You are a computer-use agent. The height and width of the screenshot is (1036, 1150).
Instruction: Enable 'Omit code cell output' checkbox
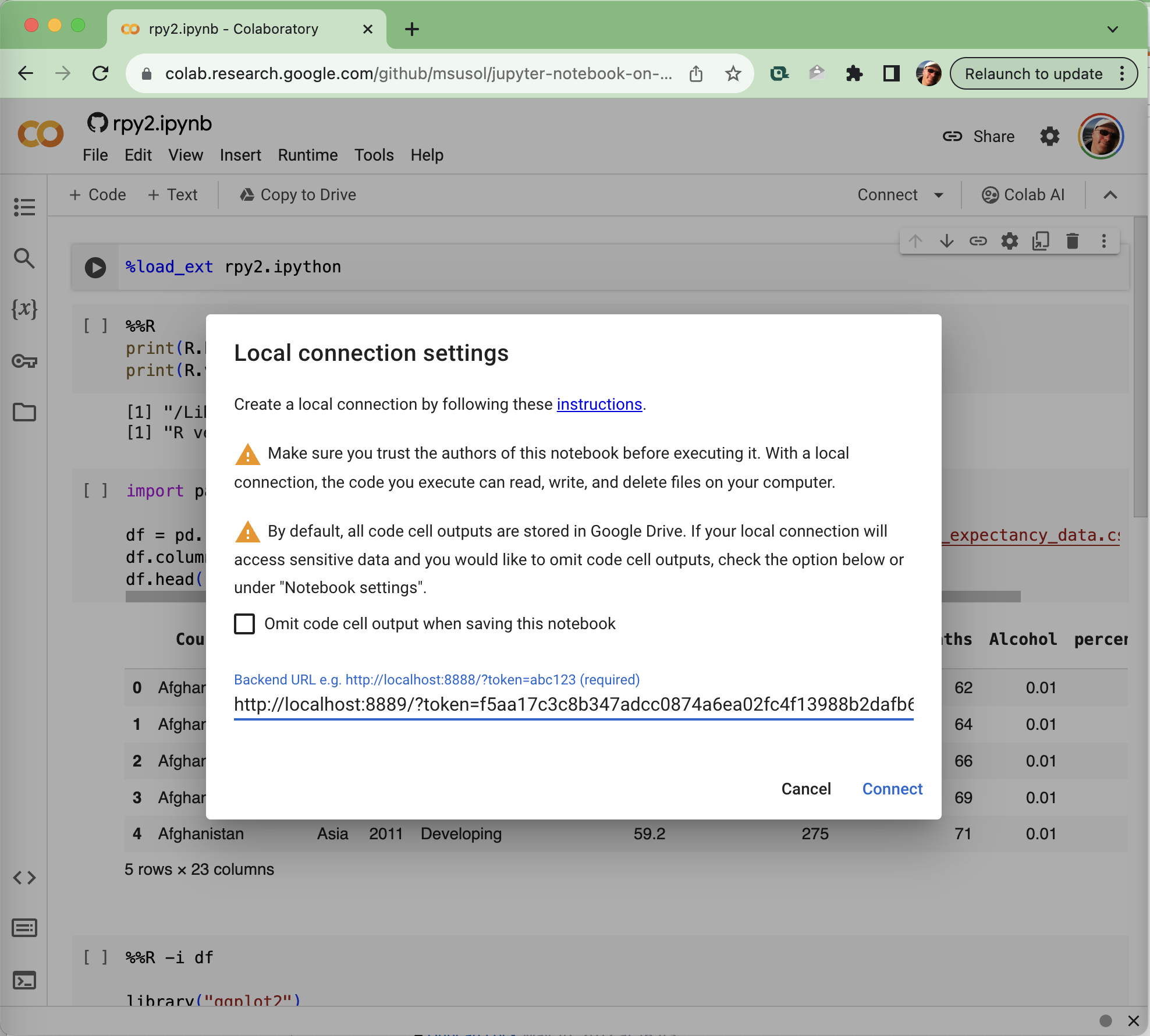pos(244,624)
